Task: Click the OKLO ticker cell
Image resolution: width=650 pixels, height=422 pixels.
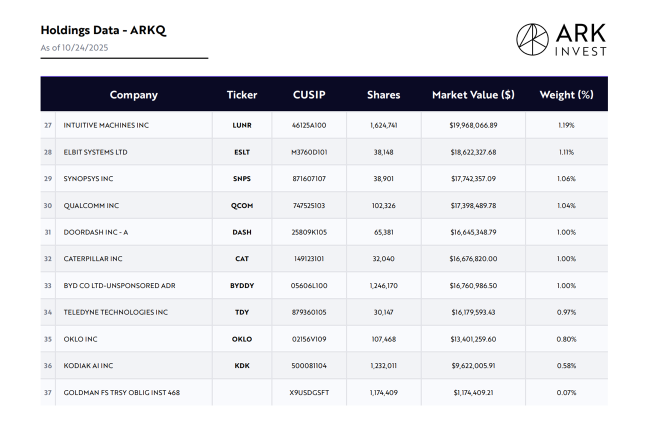Action: (x=242, y=339)
